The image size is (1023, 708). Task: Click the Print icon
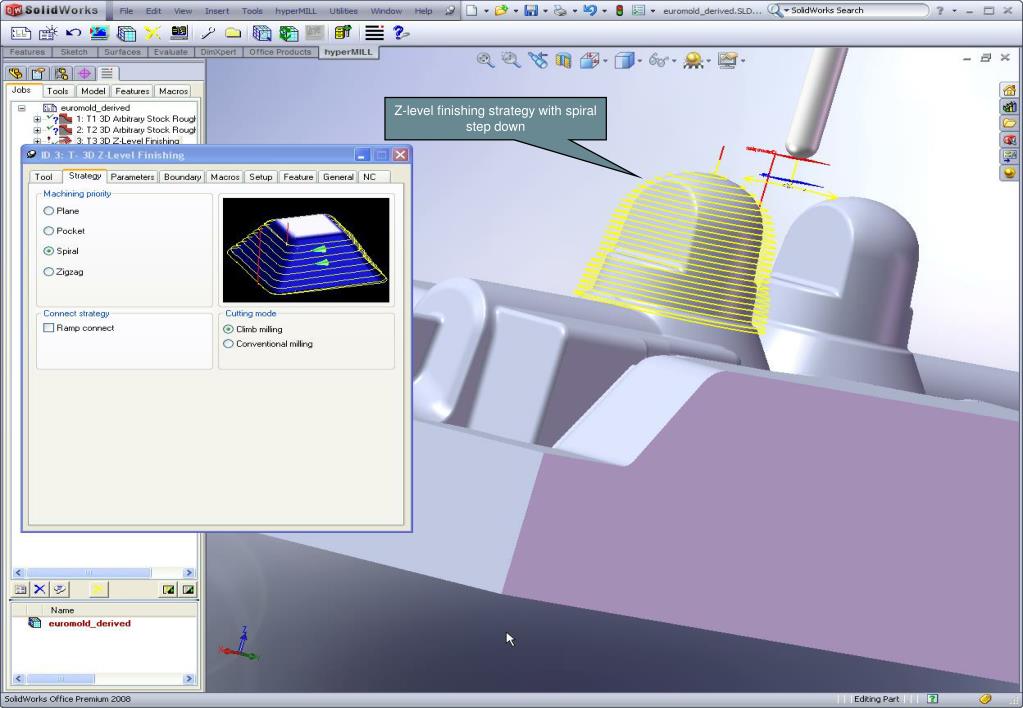coord(560,10)
